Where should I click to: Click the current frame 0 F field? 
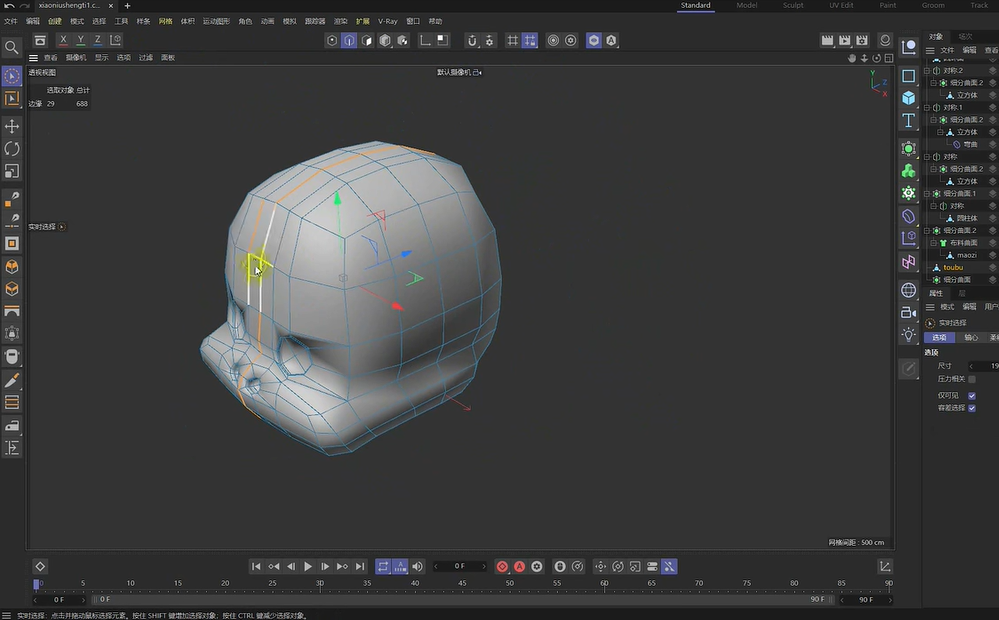coord(460,566)
